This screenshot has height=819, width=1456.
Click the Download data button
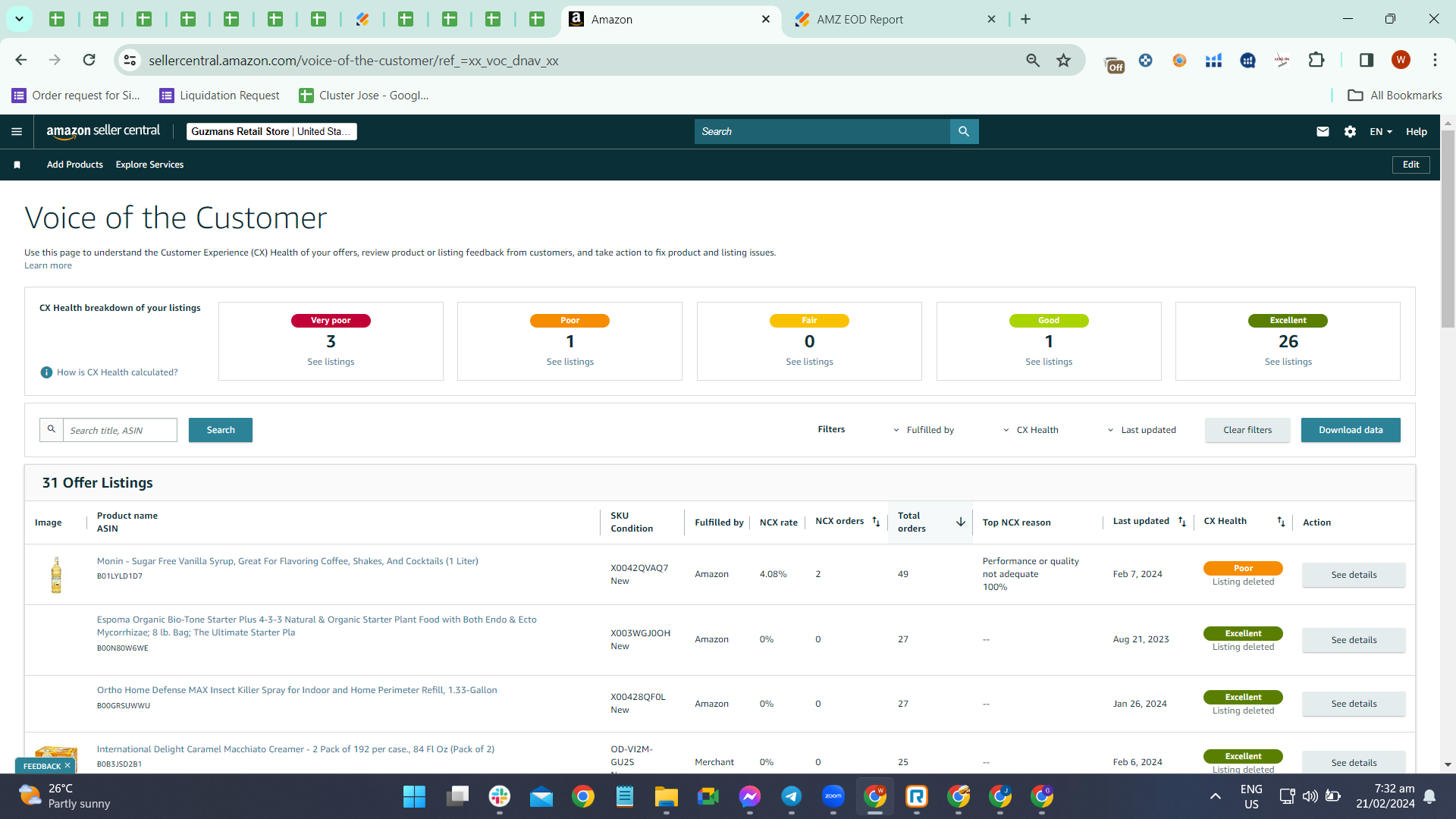click(1351, 430)
